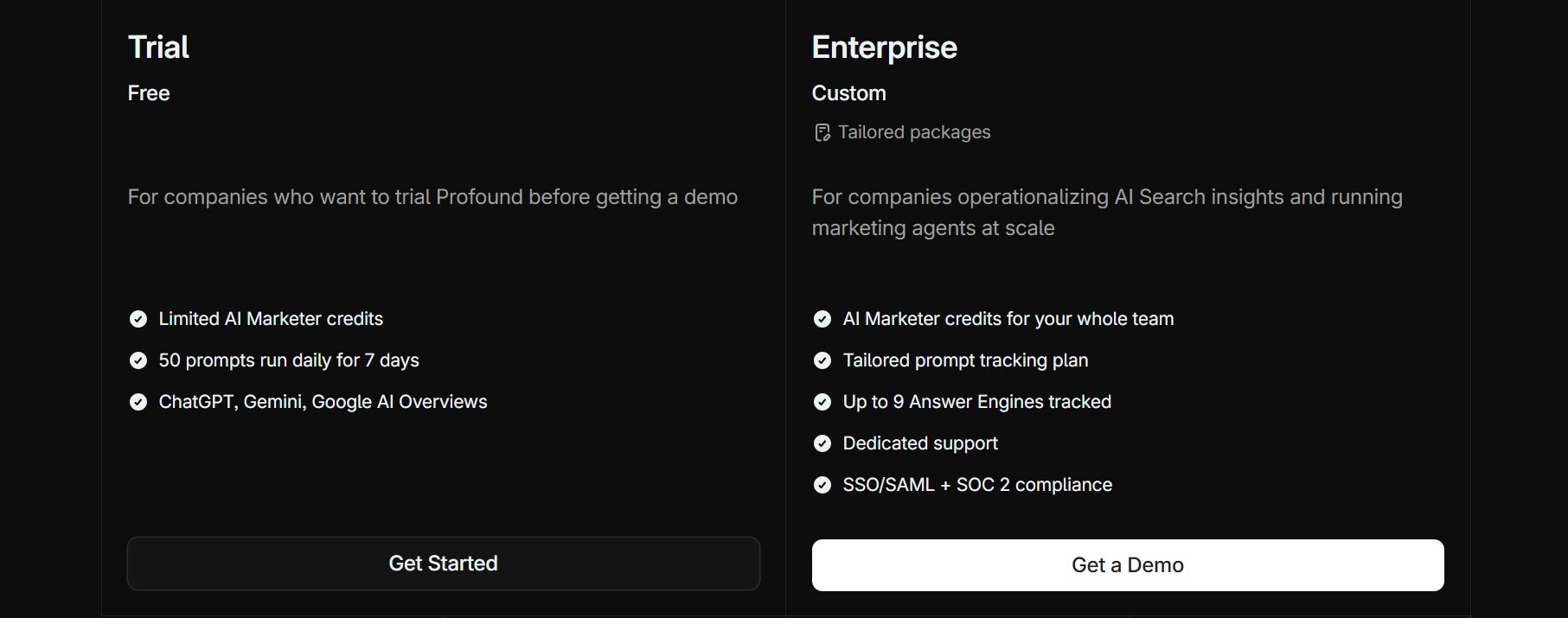Screen dimensions: 1568x618
Task: Click the Dedicated support text
Action: pyautogui.click(x=920, y=443)
